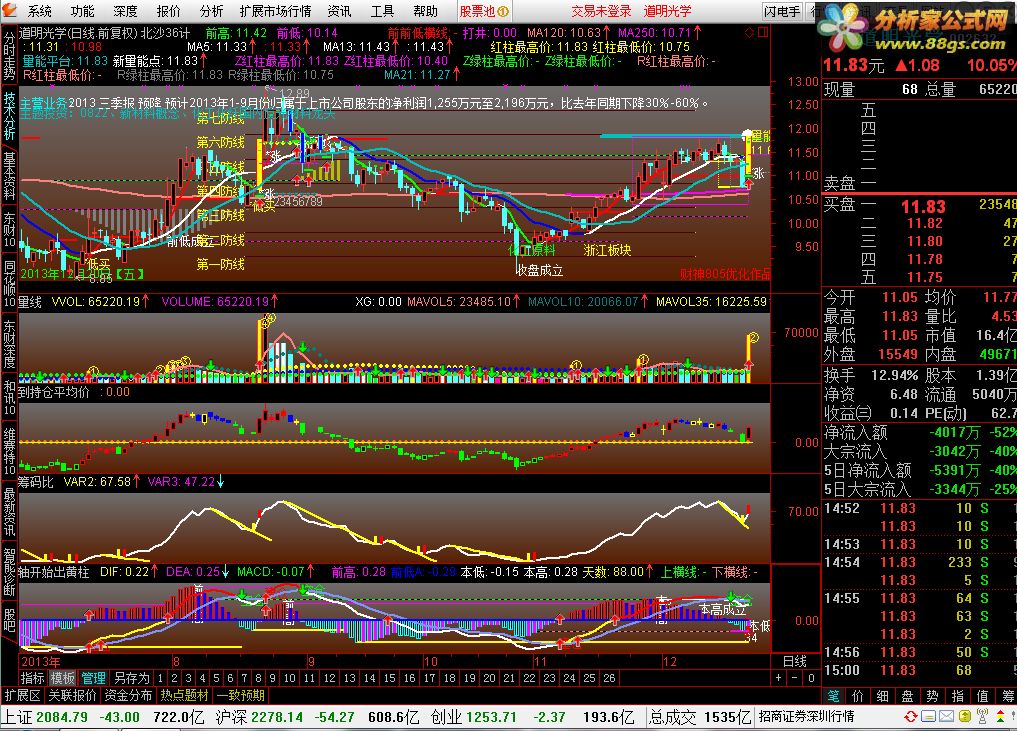This screenshot has height=731, width=1017.
Task: Click the yellow icon after the envelope
Action: 964,717
